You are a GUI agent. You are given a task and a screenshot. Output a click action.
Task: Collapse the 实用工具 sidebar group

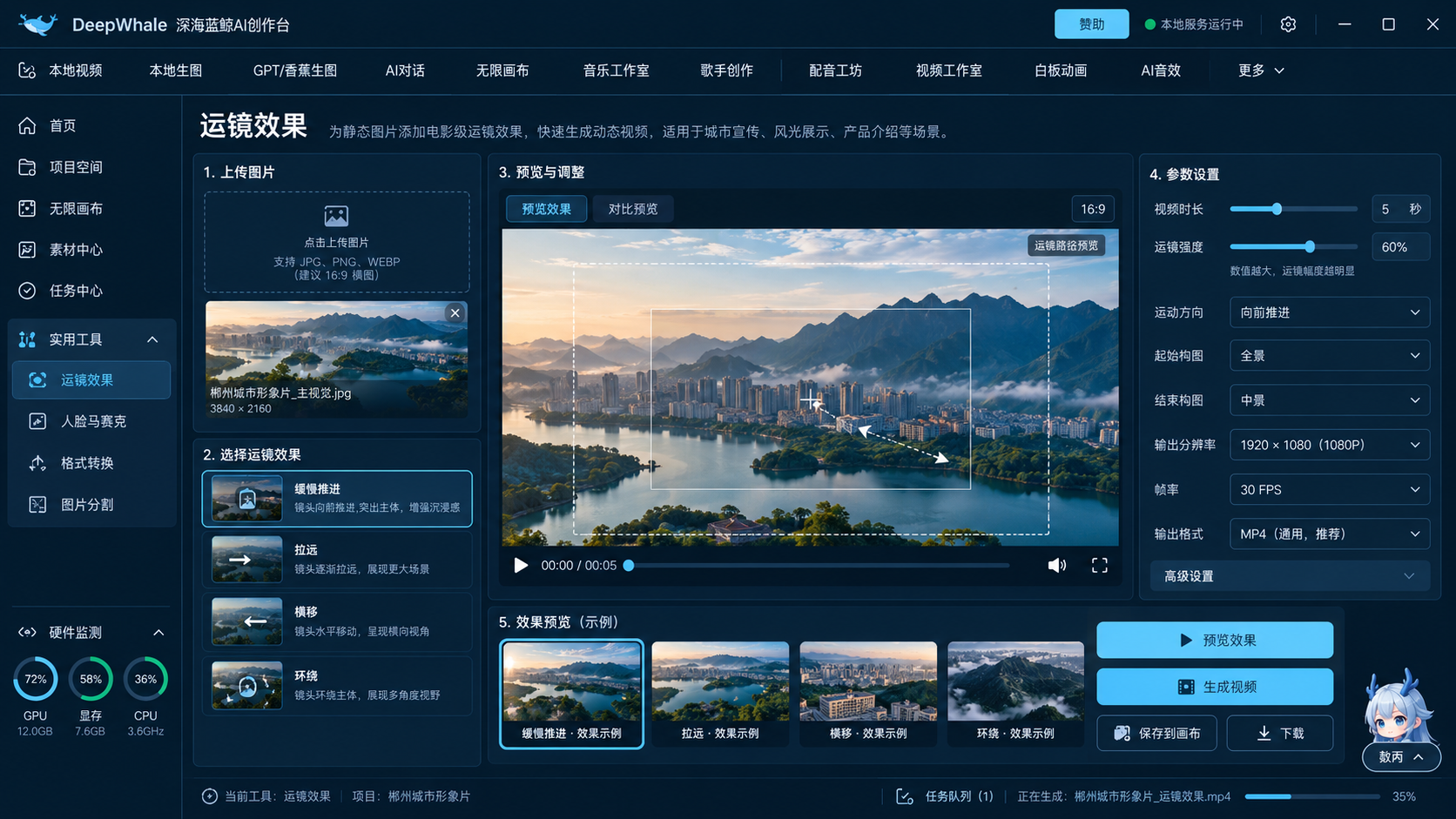point(152,339)
